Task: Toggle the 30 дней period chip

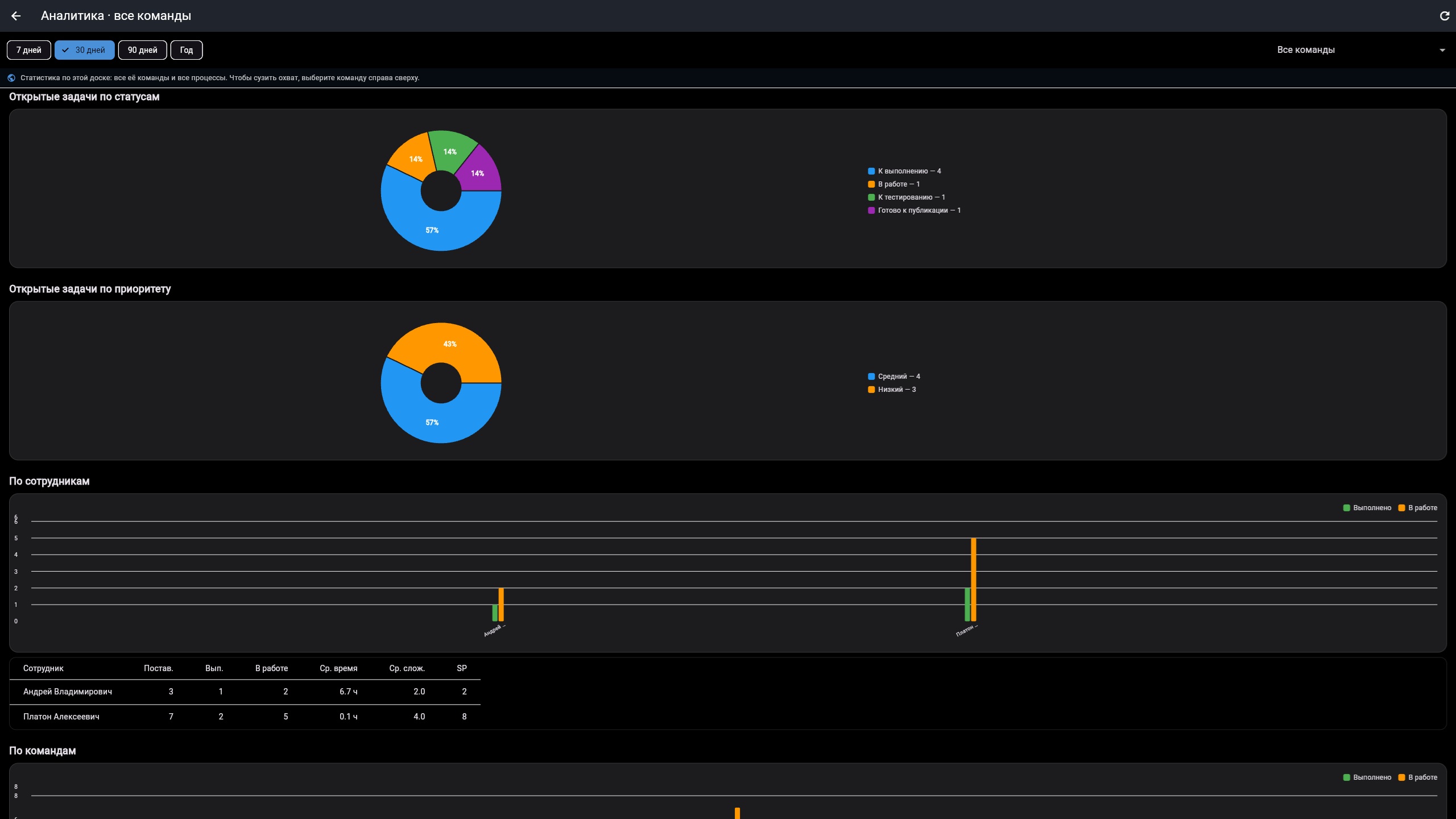Action: (x=84, y=50)
